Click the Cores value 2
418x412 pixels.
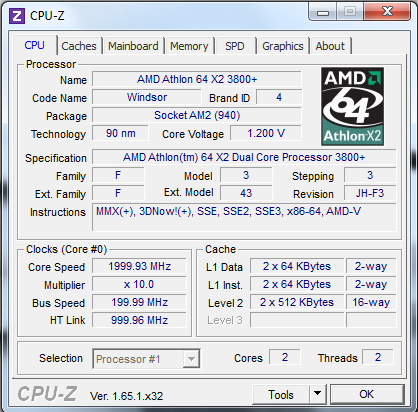click(x=285, y=357)
